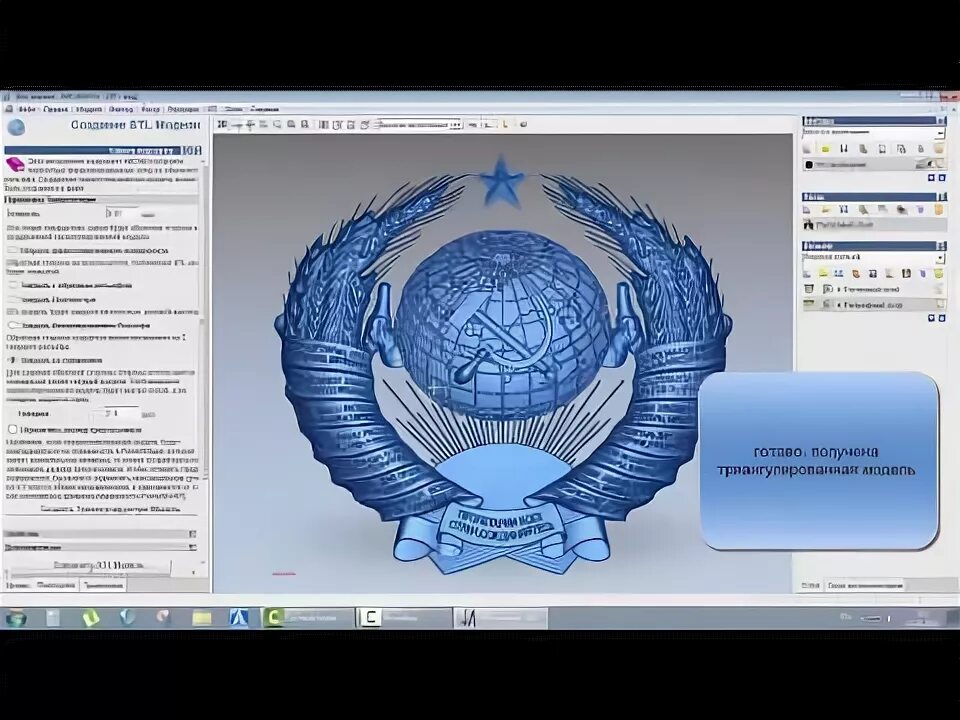
Task: Open the blue A icon on the taskbar
Action: pos(239,617)
